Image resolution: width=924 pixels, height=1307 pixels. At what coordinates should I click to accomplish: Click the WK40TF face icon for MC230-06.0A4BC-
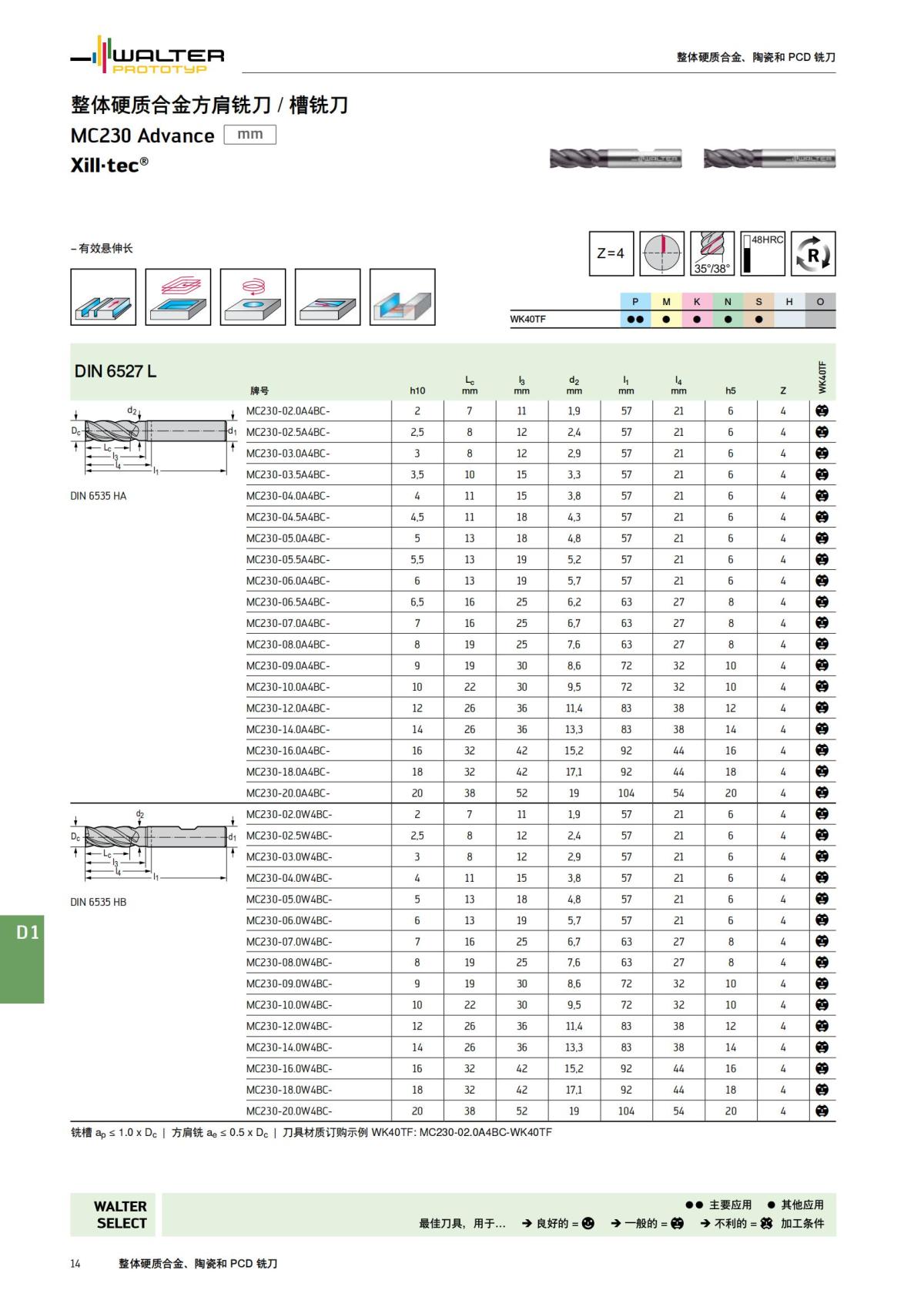pos(822,581)
